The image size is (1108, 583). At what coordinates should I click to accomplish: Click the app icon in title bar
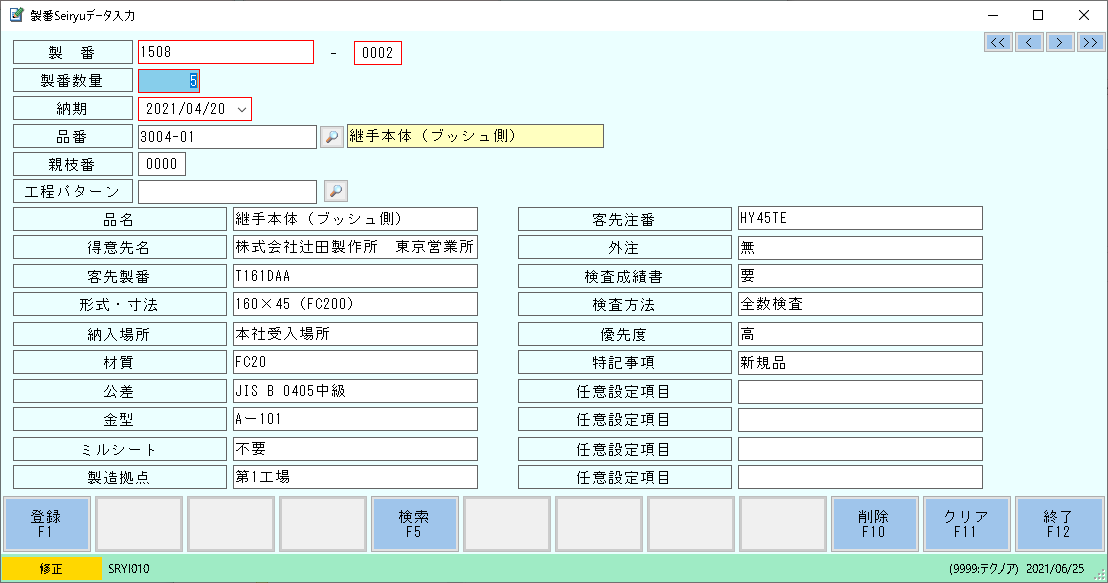click(15, 15)
